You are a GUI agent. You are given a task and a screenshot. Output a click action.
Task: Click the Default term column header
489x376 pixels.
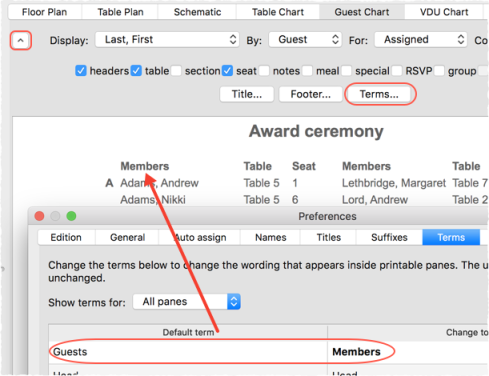point(188,332)
